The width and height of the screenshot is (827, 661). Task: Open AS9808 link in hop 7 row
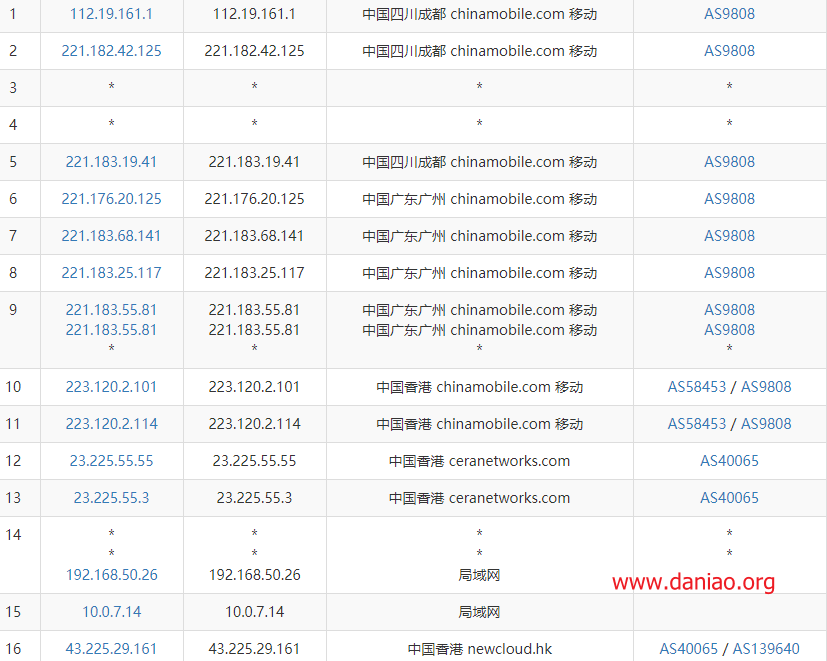click(729, 236)
